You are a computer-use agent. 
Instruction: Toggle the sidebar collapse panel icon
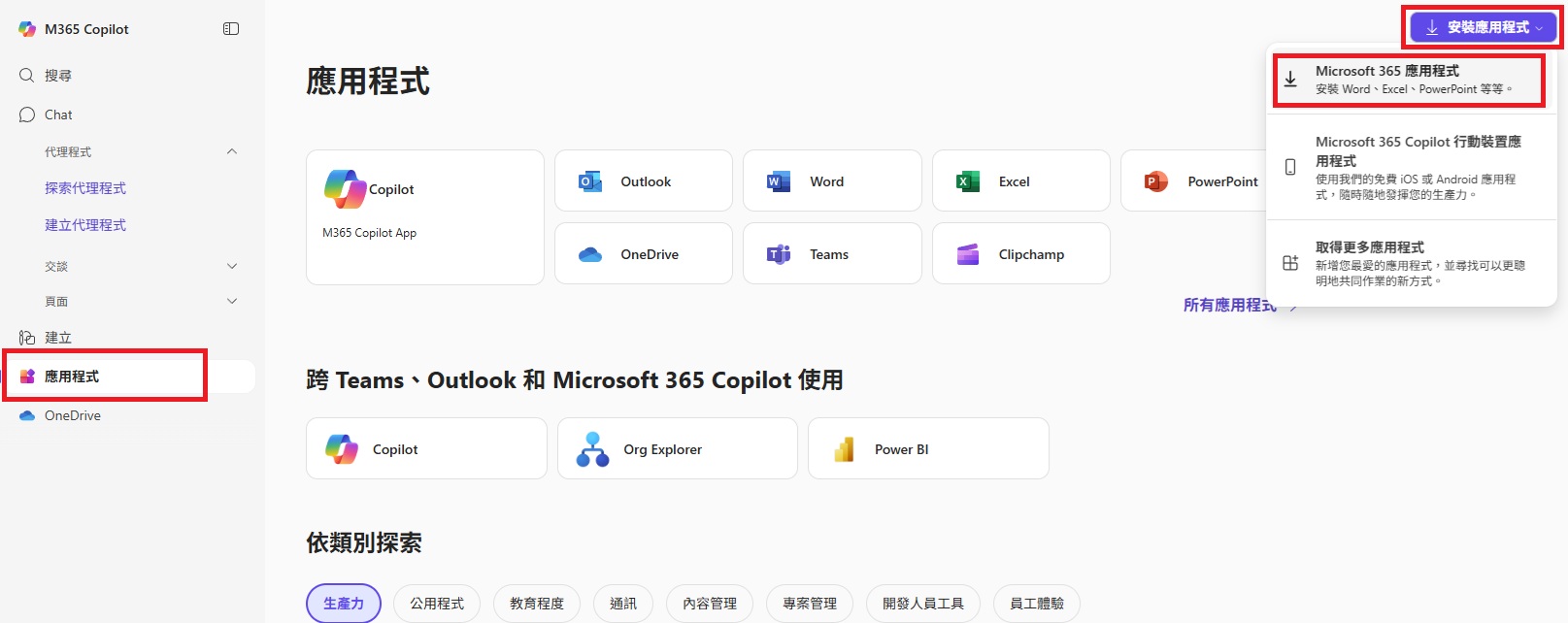231,29
